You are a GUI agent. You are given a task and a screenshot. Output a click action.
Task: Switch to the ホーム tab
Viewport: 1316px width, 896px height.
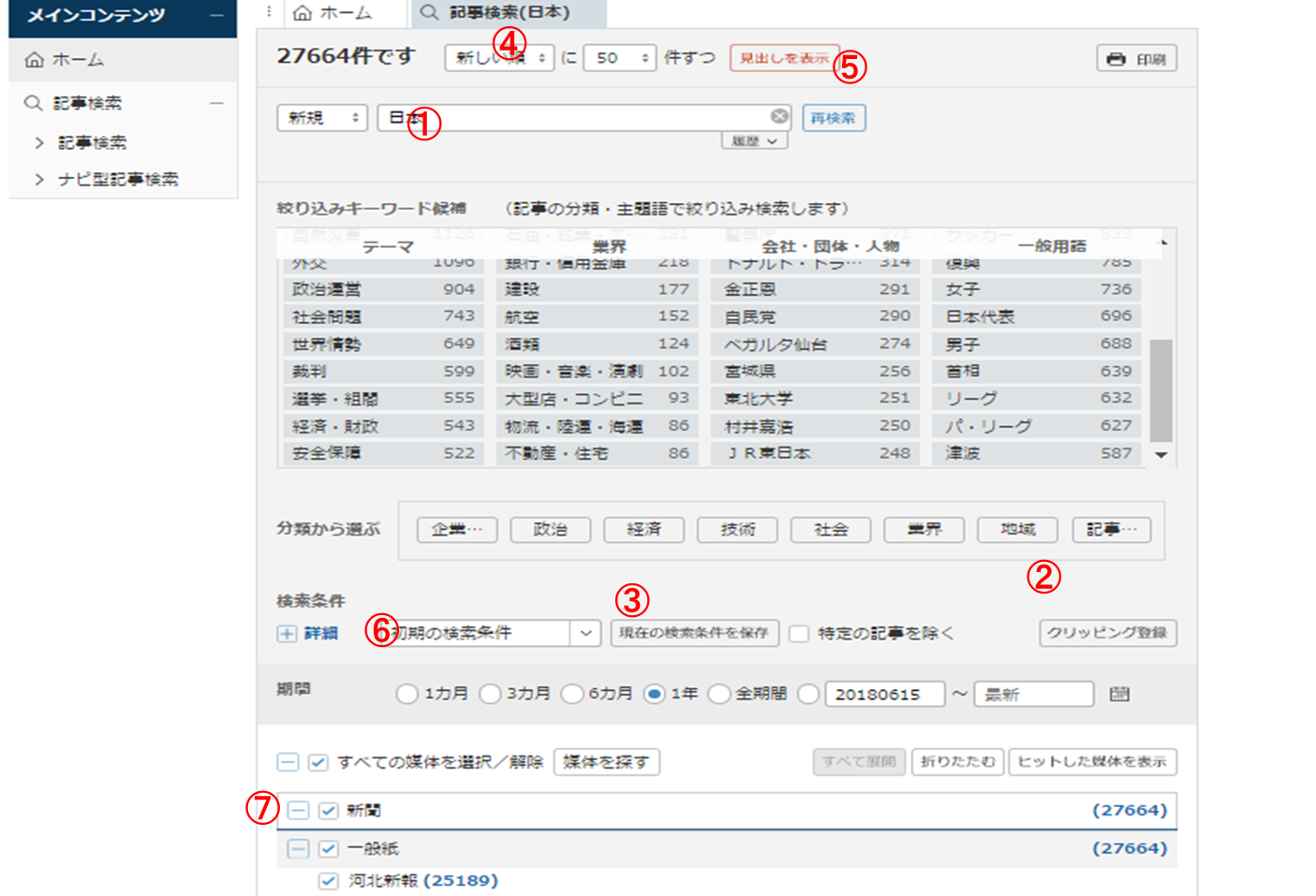coord(333,13)
